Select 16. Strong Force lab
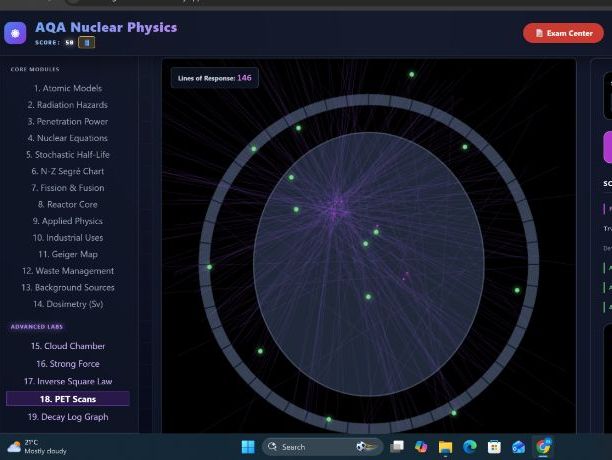Image resolution: width=612 pixels, height=460 pixels. pos(68,364)
